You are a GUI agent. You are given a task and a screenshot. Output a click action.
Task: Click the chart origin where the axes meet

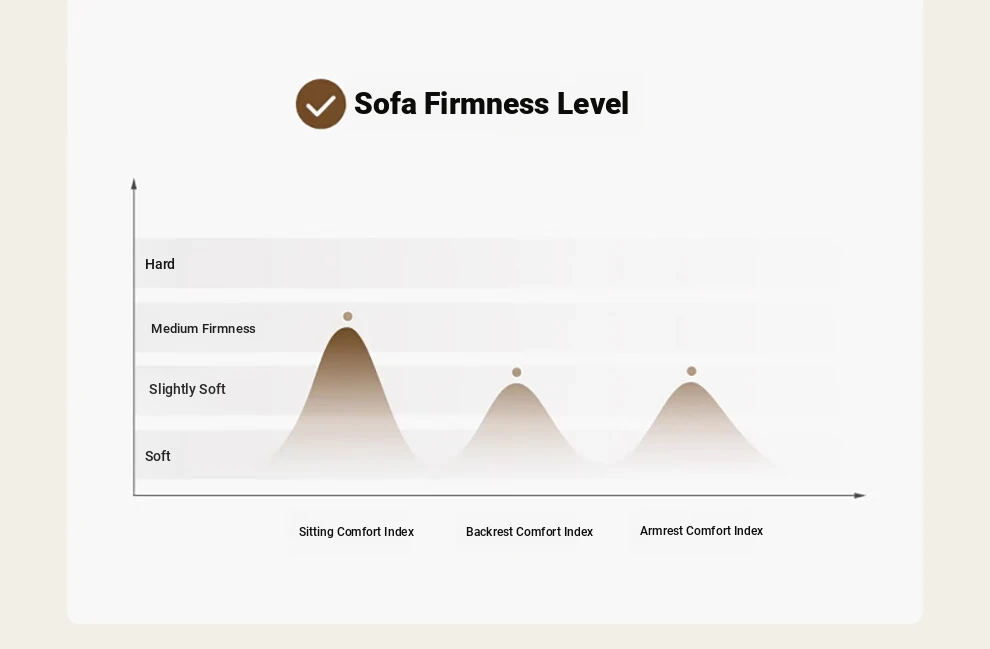pos(134,495)
